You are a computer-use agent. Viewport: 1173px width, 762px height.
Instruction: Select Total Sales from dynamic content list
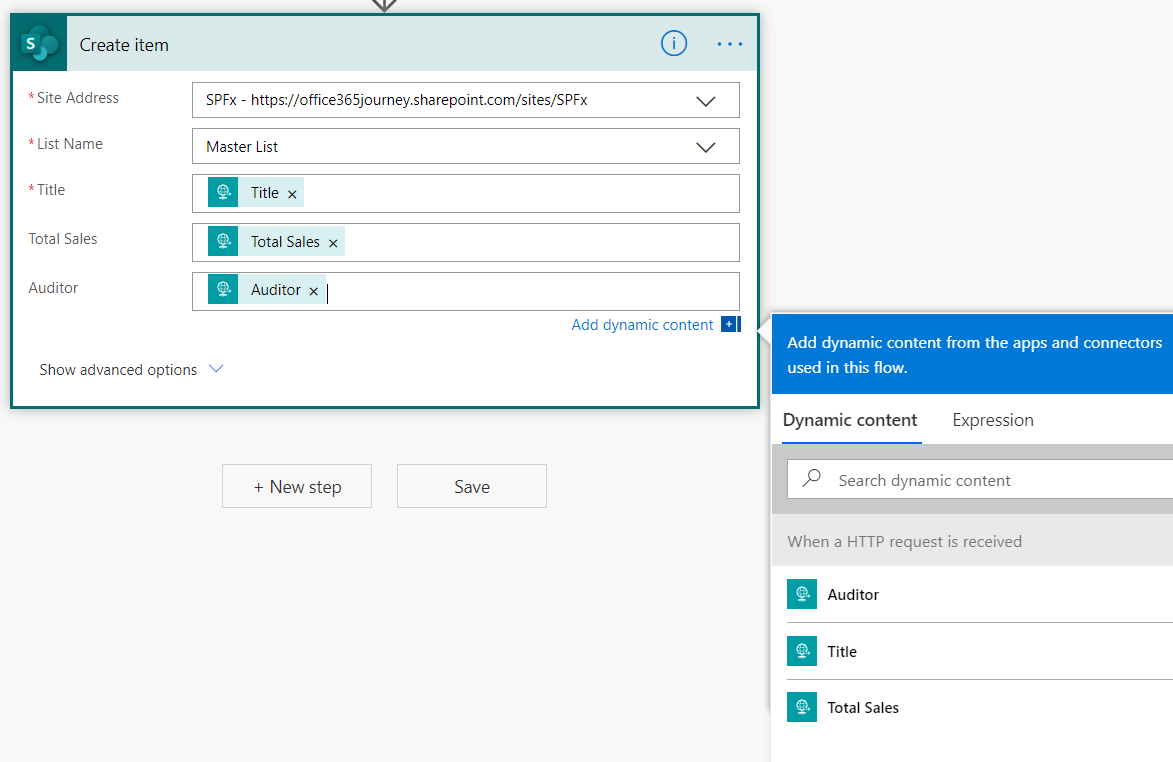tap(980, 707)
